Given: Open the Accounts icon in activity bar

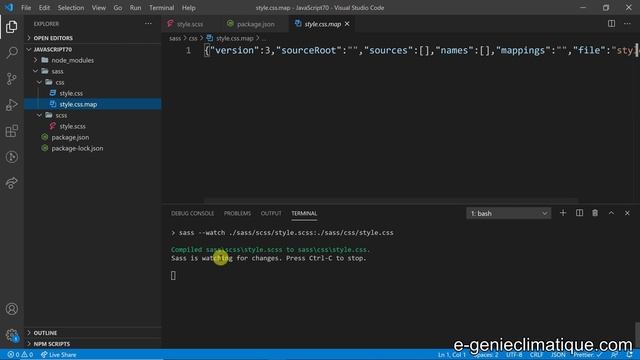Looking at the screenshot, I should [x=11, y=309].
